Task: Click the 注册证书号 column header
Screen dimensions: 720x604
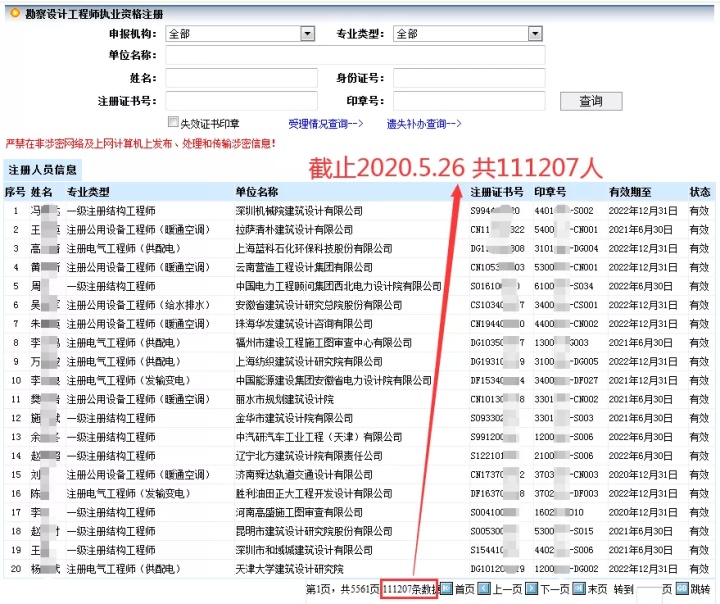Action: pos(497,192)
